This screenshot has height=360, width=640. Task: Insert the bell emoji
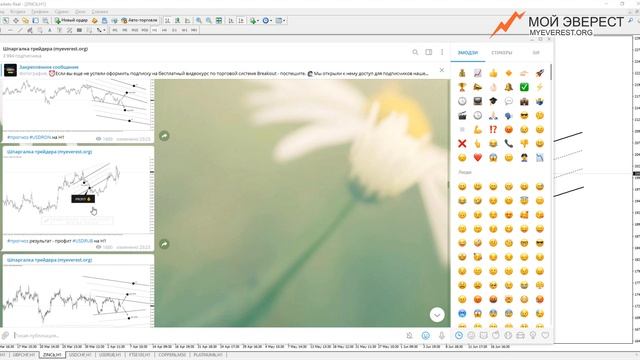(x=509, y=87)
